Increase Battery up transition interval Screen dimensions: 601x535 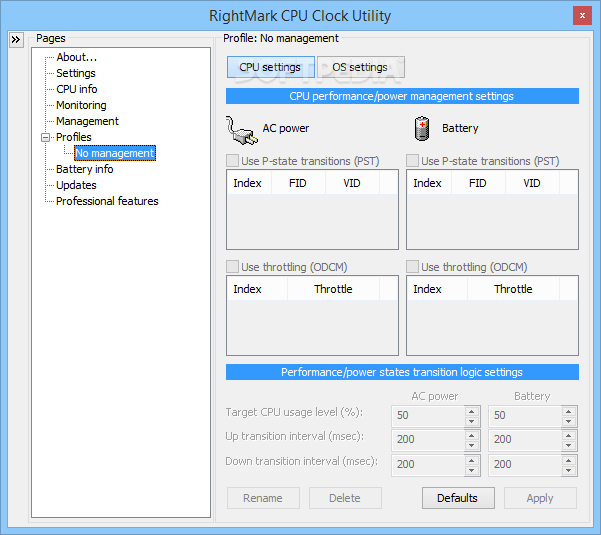coord(569,435)
